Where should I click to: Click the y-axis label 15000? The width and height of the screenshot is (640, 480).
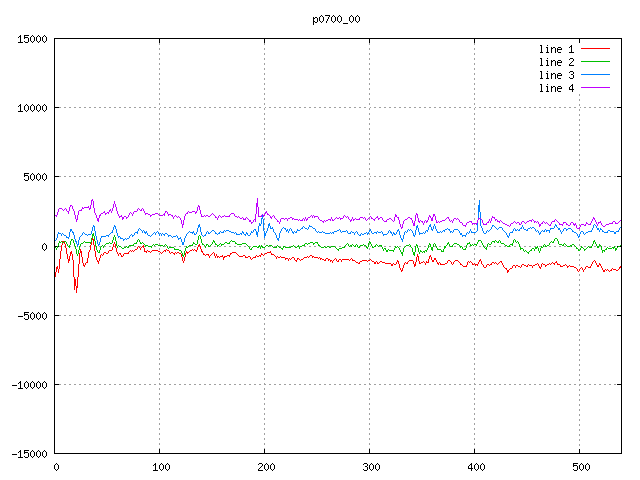click(x=32, y=40)
